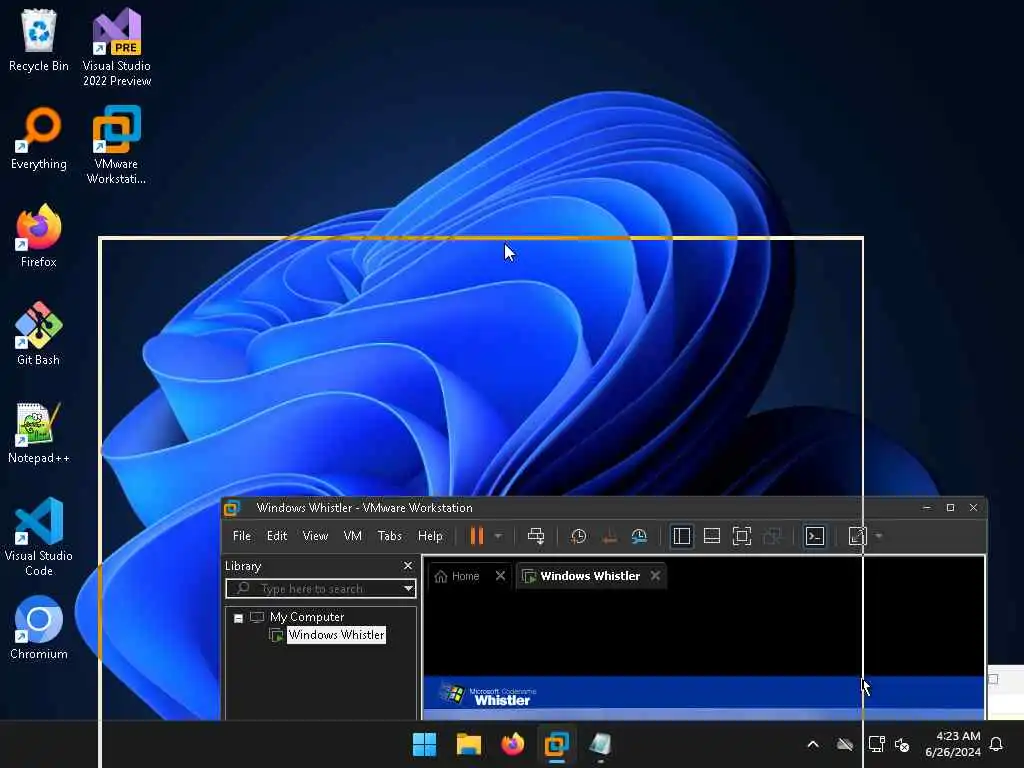
Task: Select the Everything desktop shortcut
Action: 39,138
